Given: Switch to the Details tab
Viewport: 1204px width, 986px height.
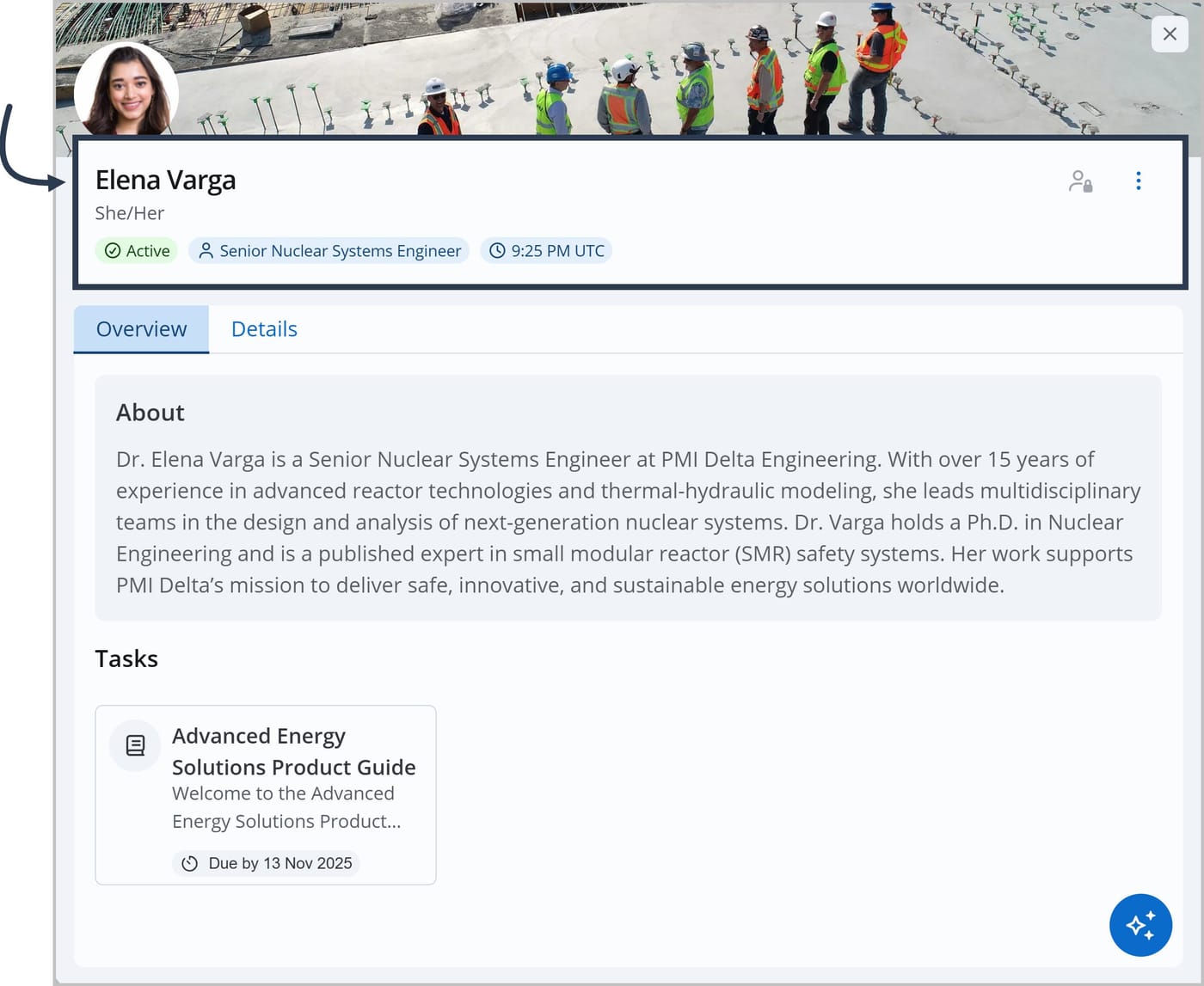Looking at the screenshot, I should tap(264, 329).
